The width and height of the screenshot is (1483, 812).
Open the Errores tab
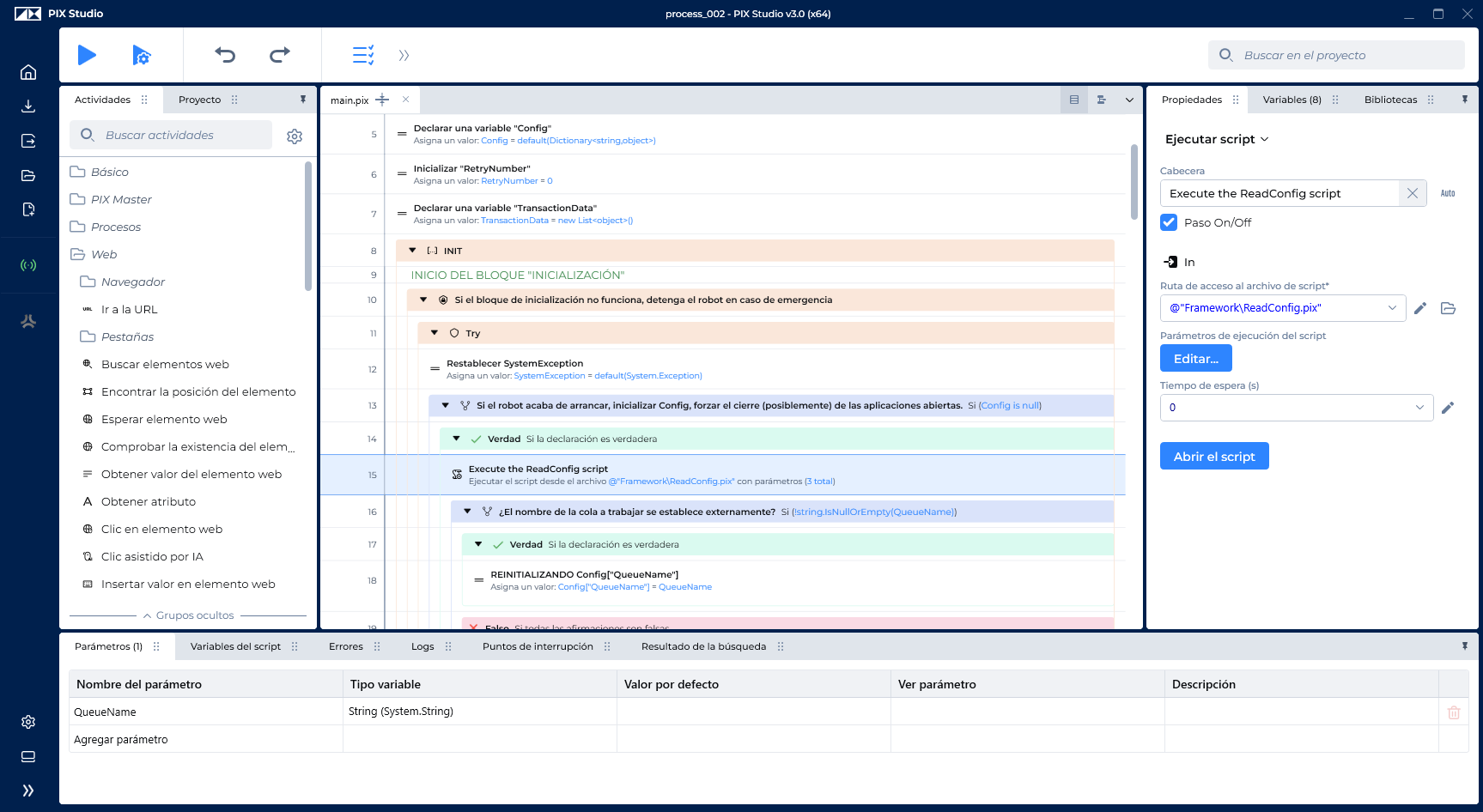point(346,646)
